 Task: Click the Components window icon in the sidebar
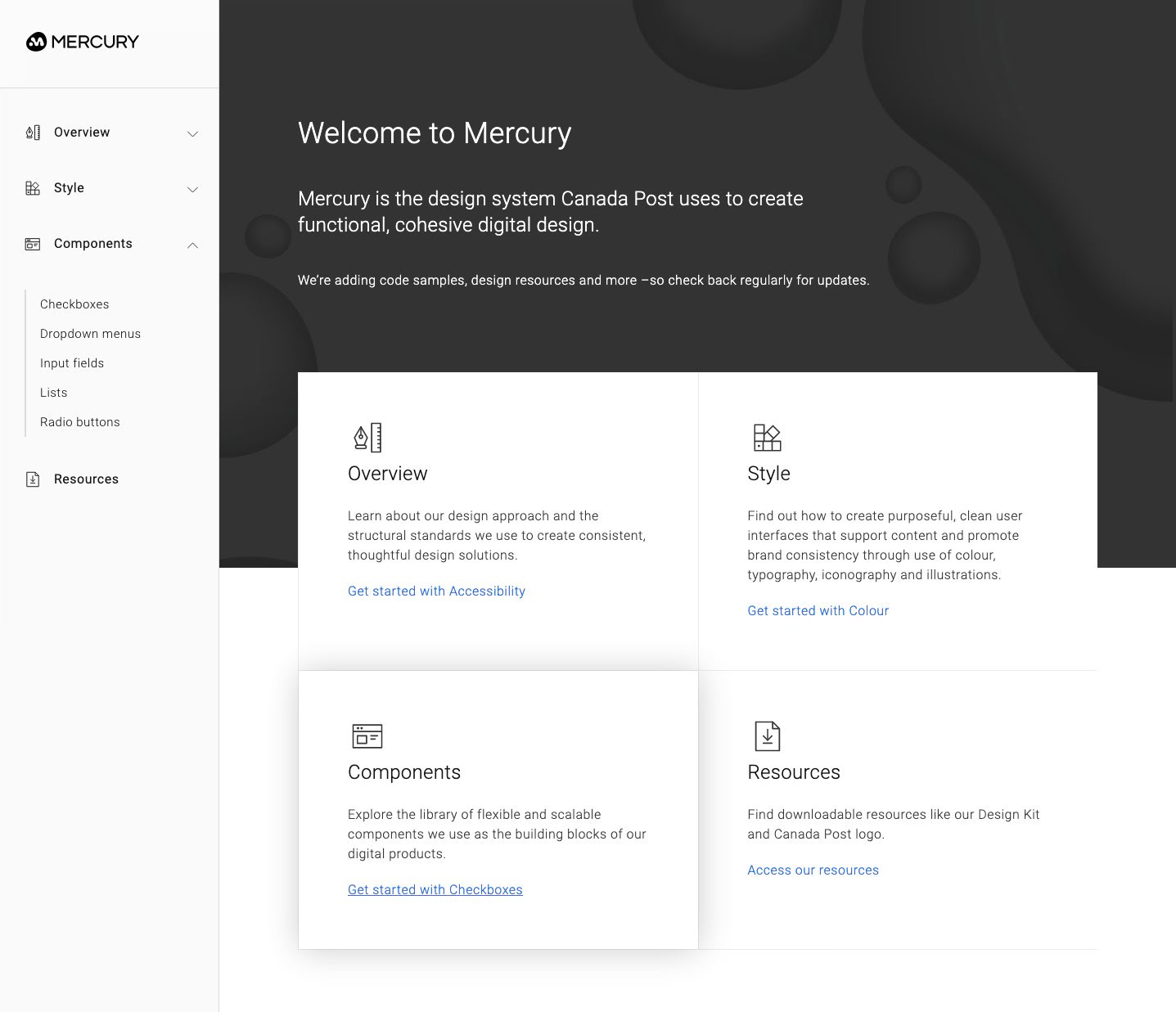click(x=33, y=244)
